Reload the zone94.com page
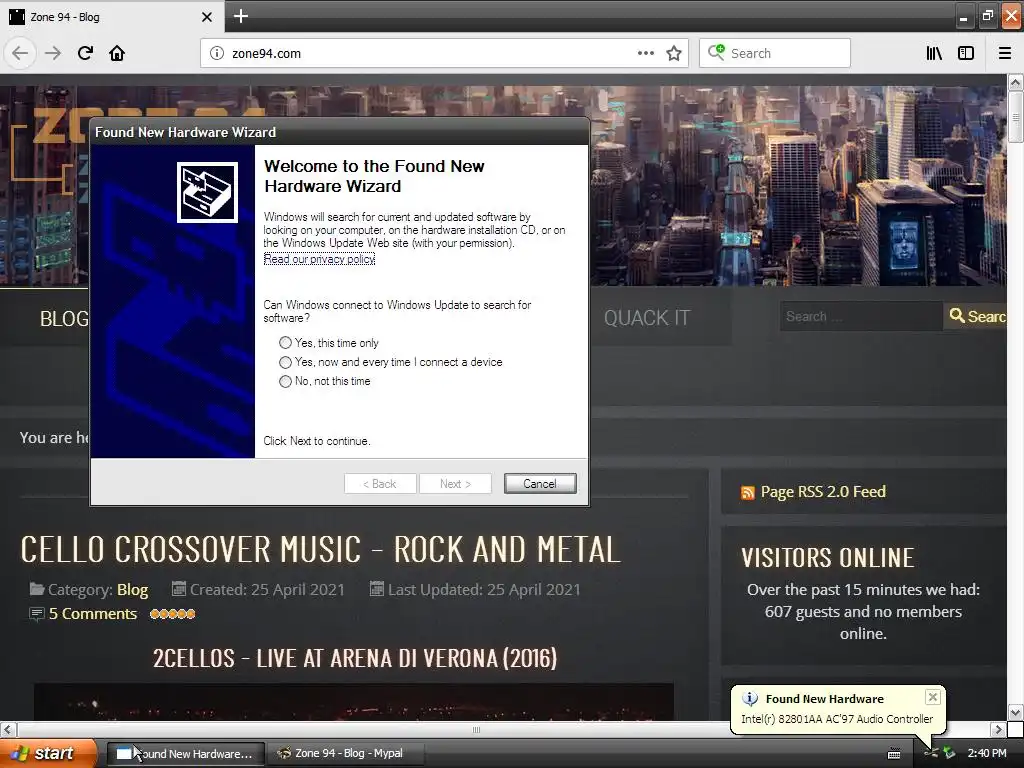The height and width of the screenshot is (768, 1024). point(85,53)
